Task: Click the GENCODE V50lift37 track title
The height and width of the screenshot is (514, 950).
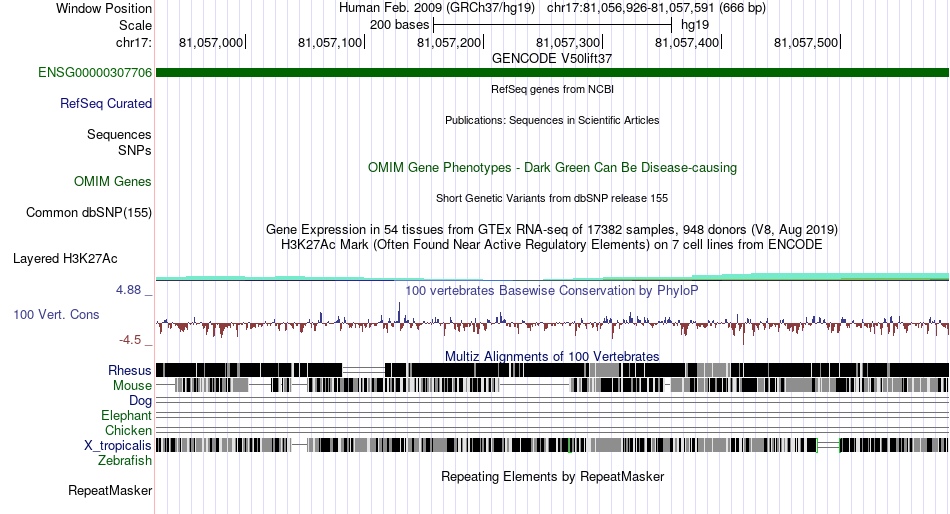Action: [x=552, y=59]
